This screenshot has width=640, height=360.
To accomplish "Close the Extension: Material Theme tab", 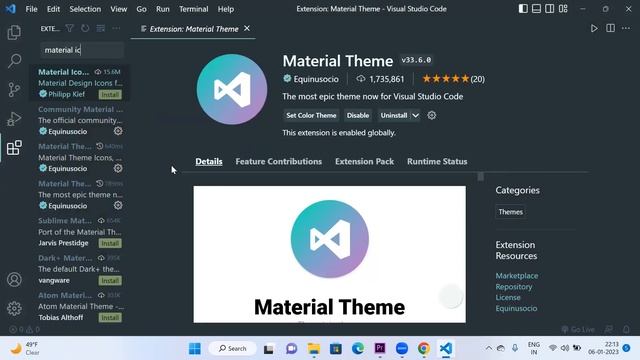I will [x=247, y=29].
